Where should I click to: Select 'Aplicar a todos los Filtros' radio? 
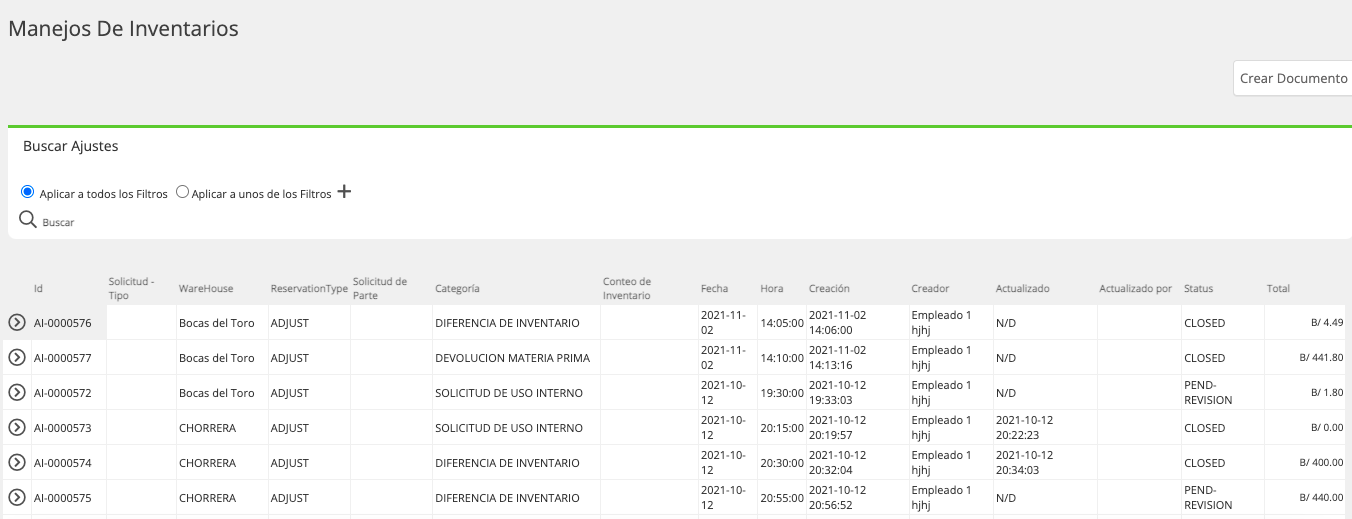tap(28, 192)
